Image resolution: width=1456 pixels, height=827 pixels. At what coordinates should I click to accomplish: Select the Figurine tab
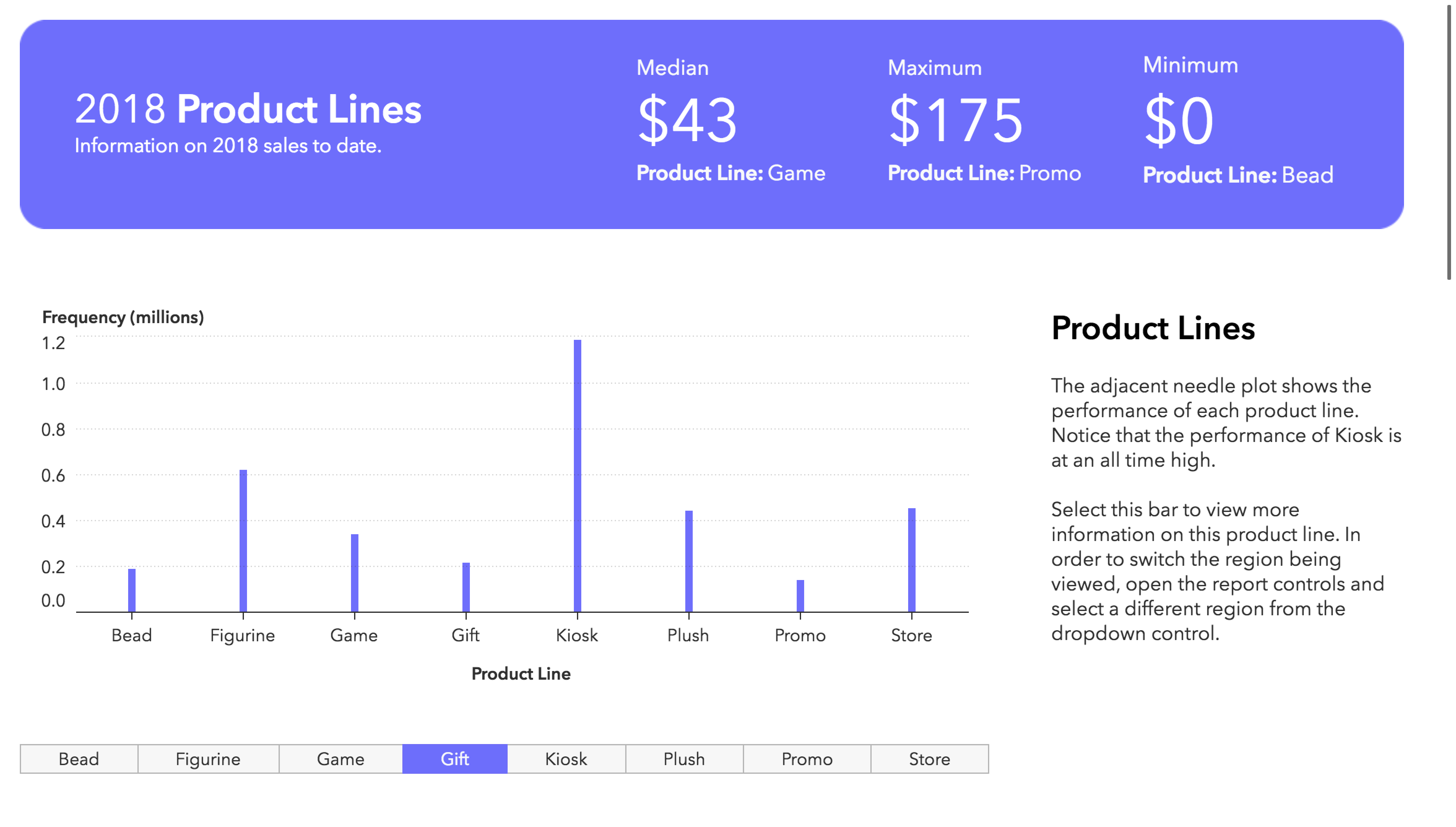click(208, 759)
